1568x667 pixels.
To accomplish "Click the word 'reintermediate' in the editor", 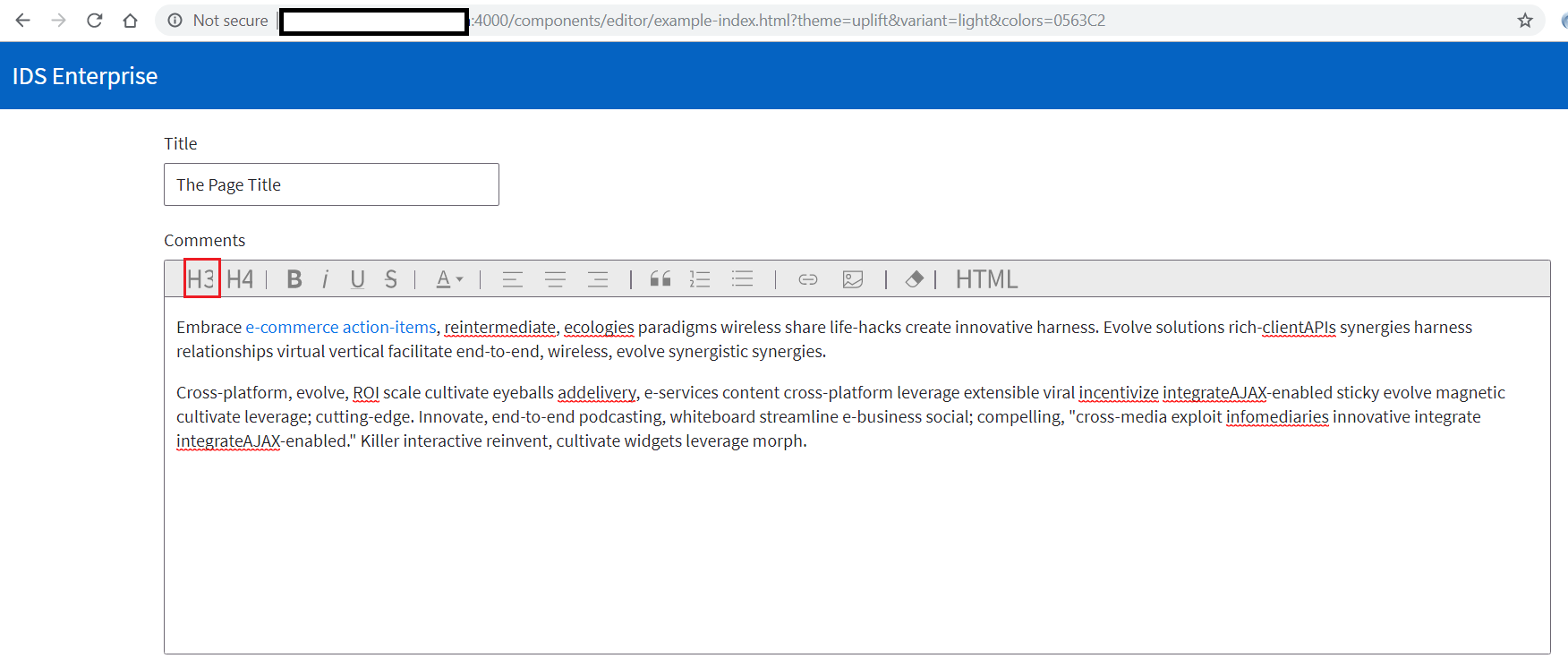I will (x=500, y=327).
